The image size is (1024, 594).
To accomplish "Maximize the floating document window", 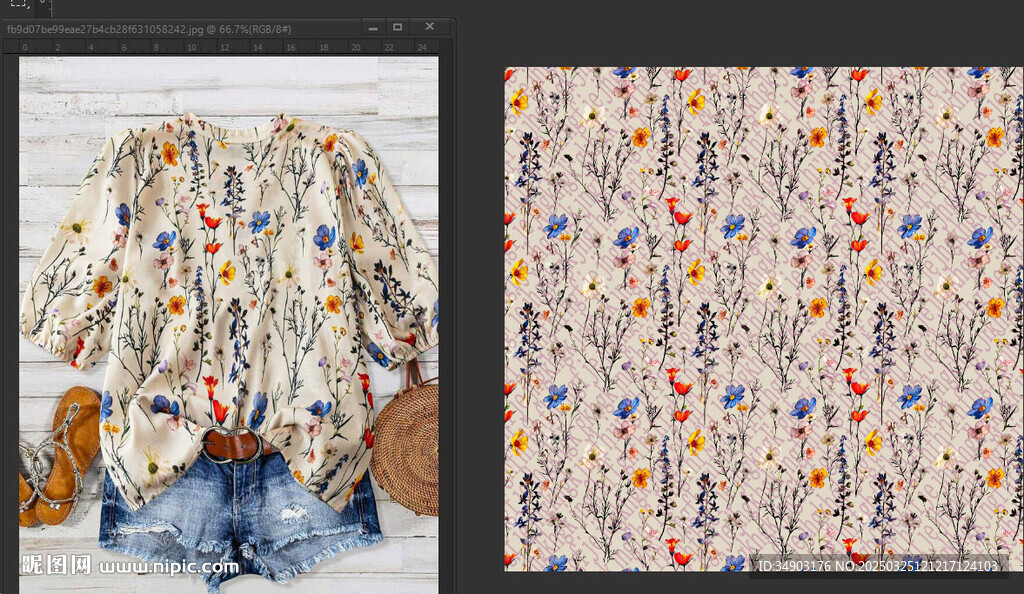I will [x=397, y=27].
